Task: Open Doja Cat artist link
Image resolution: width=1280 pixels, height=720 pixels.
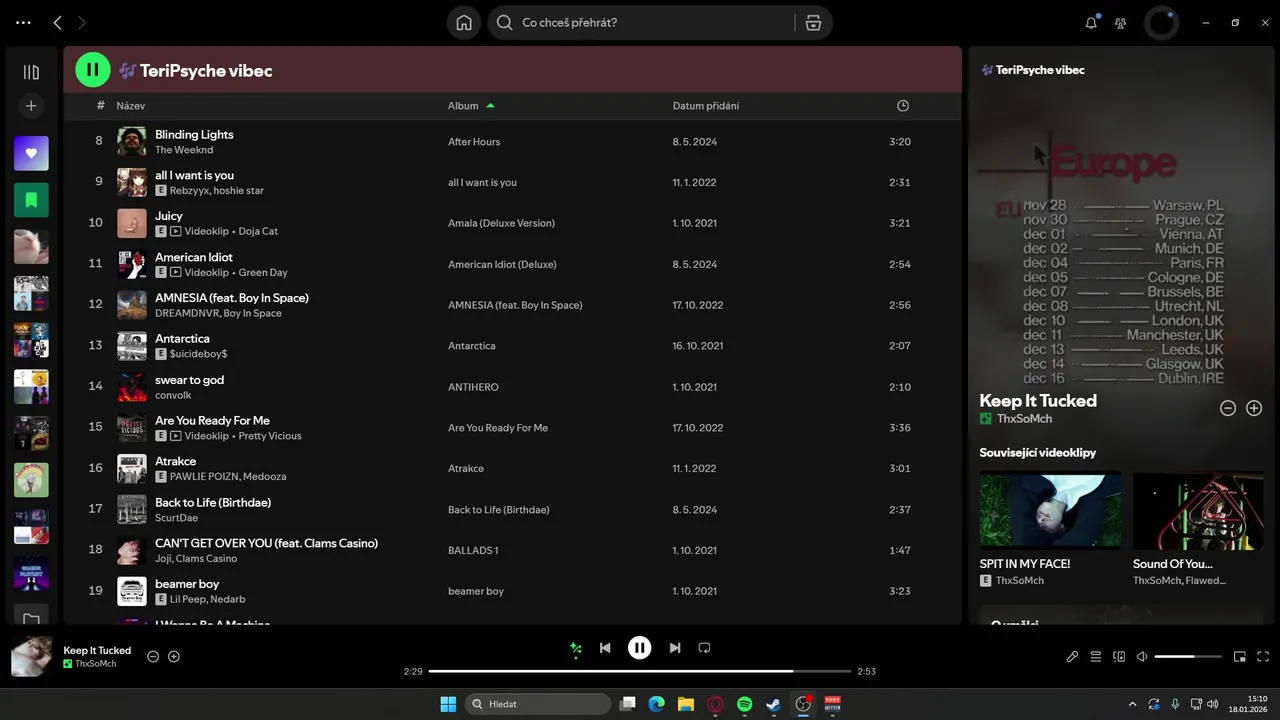Action: click(x=258, y=231)
